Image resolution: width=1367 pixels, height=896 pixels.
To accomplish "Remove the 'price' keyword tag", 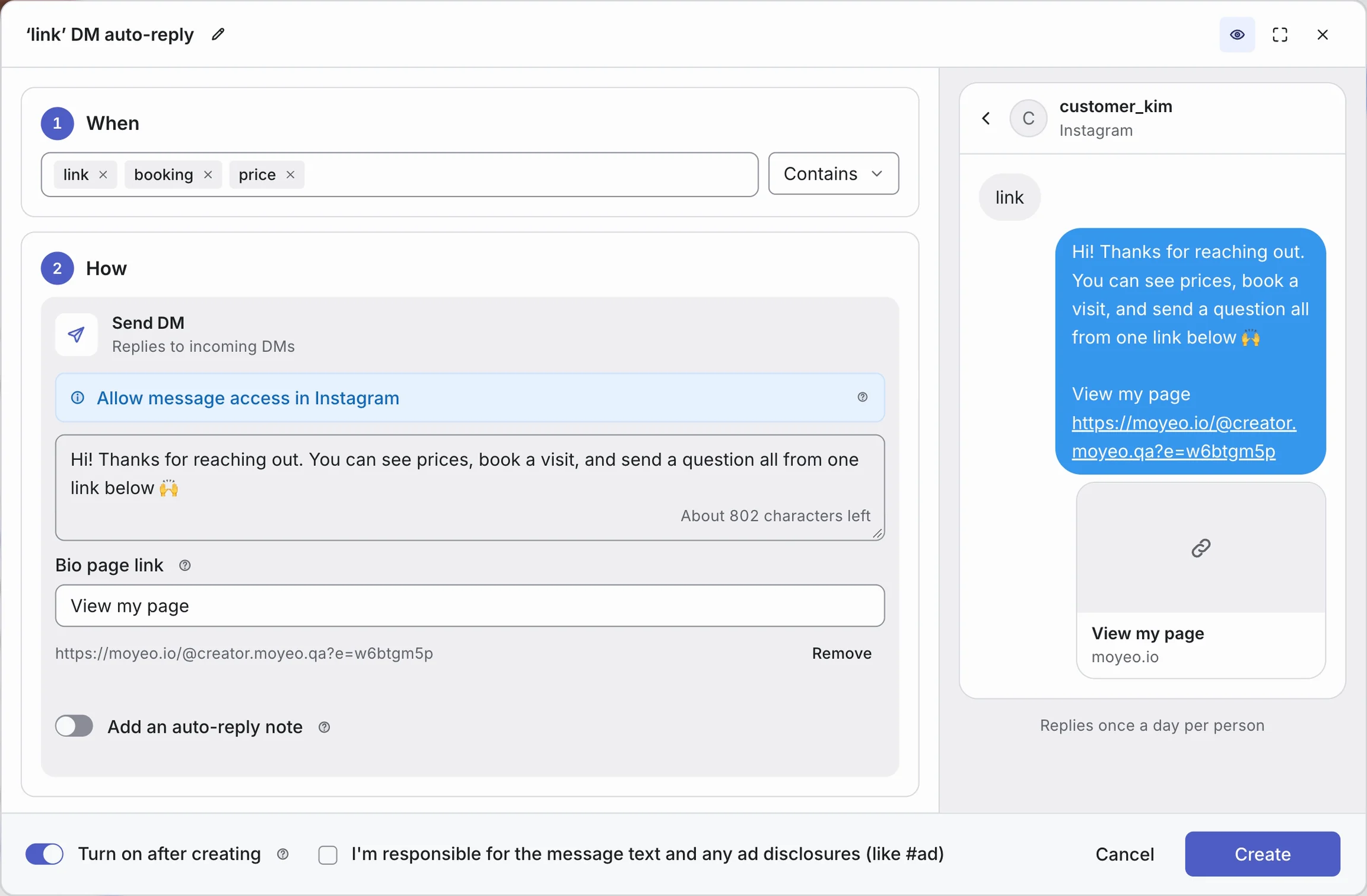I will [290, 174].
